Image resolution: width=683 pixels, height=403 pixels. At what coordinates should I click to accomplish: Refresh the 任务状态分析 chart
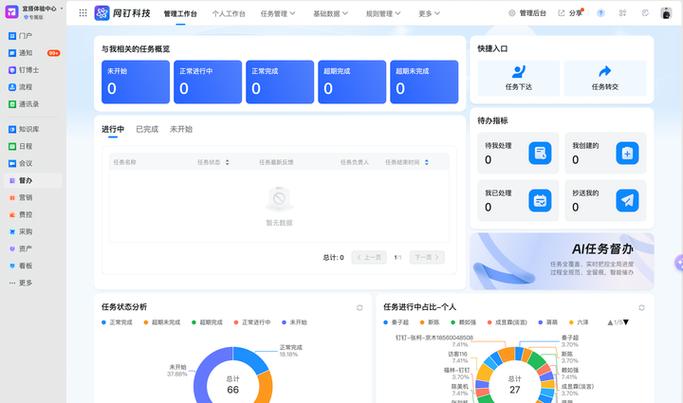(x=359, y=308)
